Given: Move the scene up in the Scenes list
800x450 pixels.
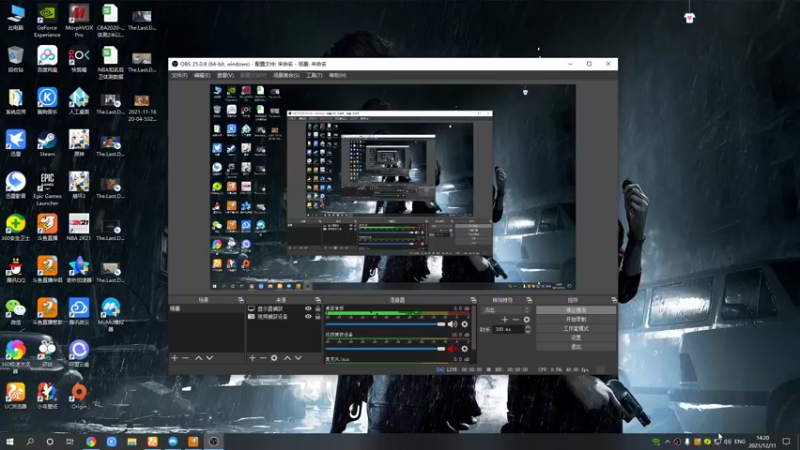Looking at the screenshot, I should pos(198,358).
